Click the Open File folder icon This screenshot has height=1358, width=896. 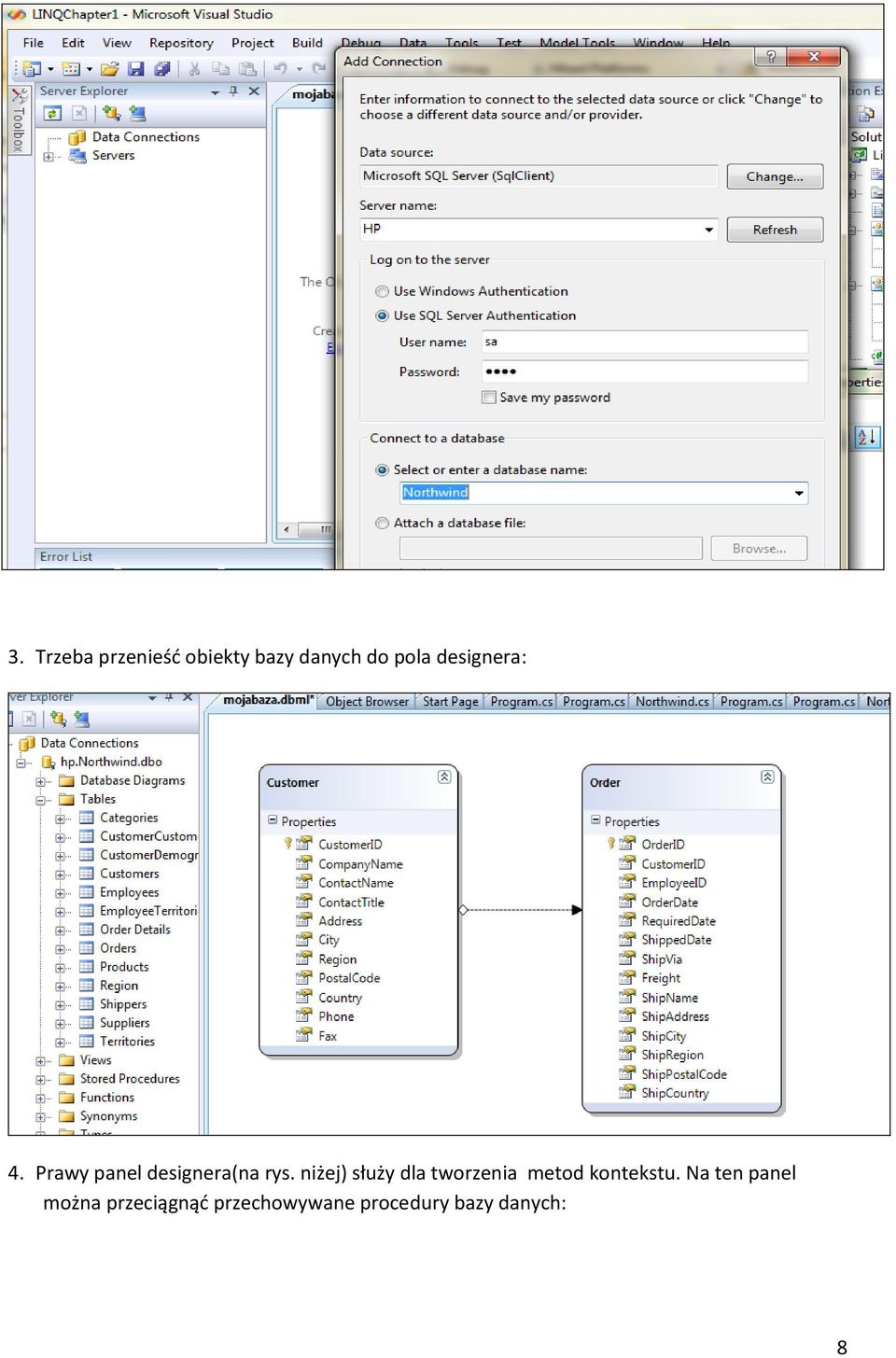(x=110, y=69)
